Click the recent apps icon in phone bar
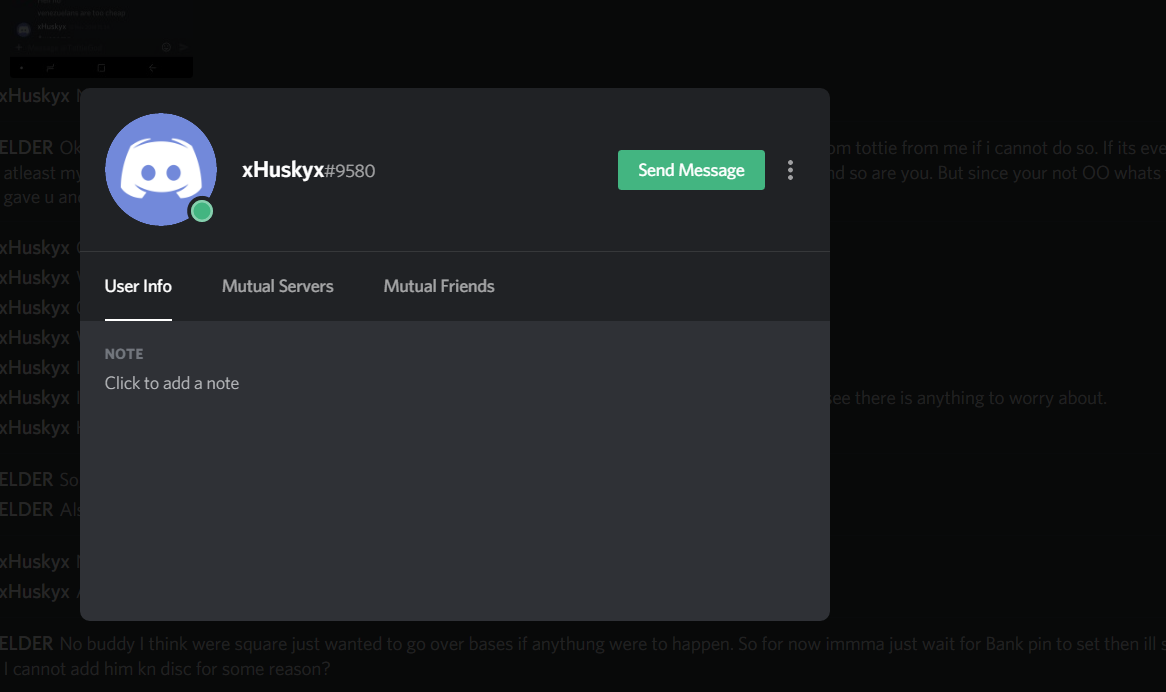 click(51, 68)
